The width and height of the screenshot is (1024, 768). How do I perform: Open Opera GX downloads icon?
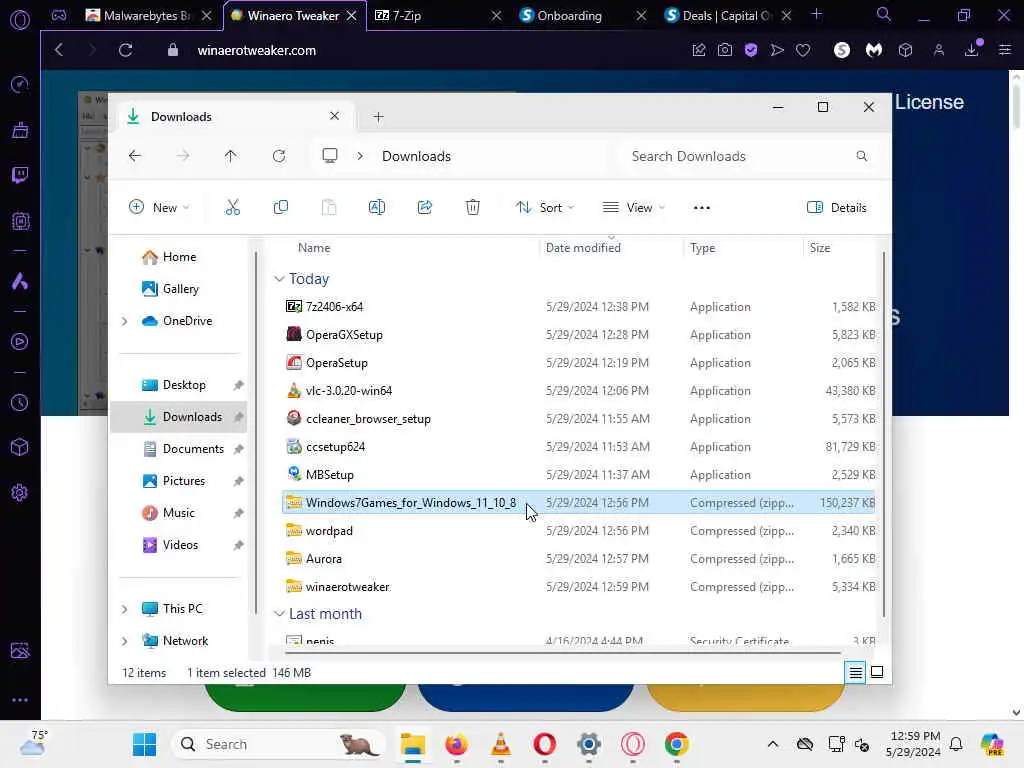click(972, 50)
